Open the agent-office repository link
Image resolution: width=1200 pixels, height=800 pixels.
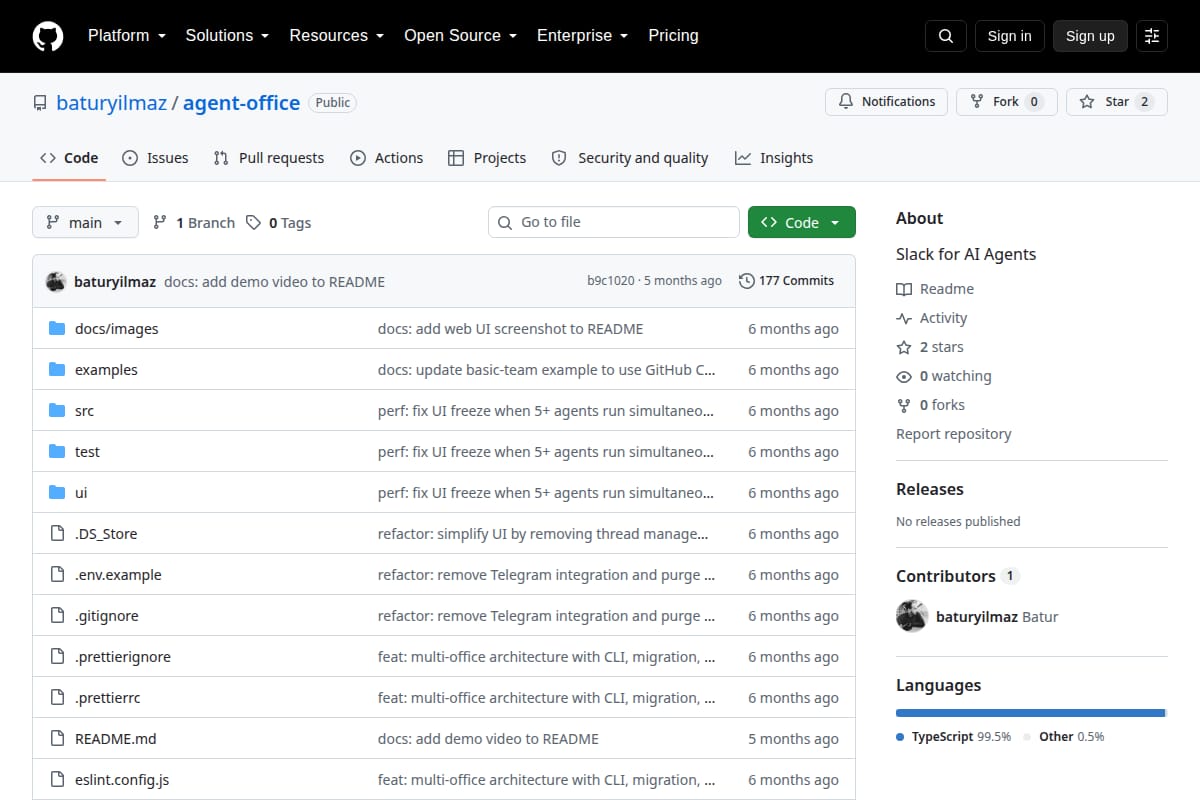tap(241, 102)
